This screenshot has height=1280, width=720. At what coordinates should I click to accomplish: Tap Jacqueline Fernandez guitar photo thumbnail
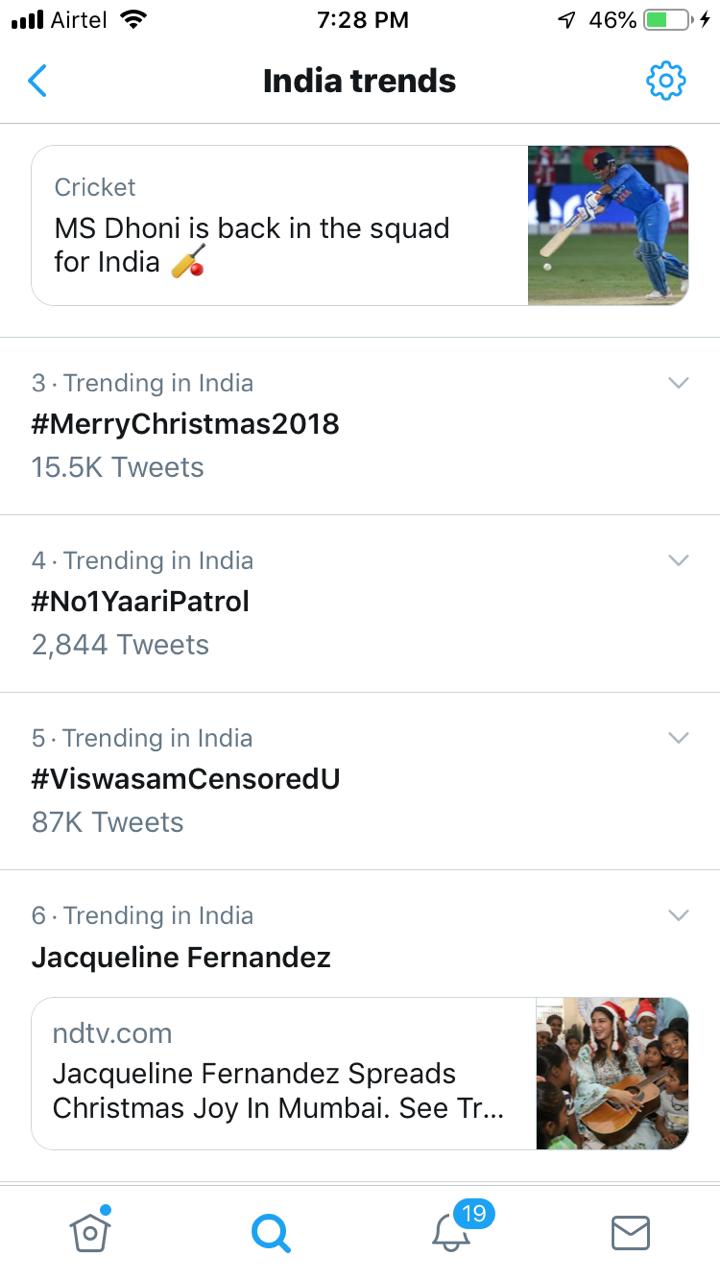(612, 1074)
